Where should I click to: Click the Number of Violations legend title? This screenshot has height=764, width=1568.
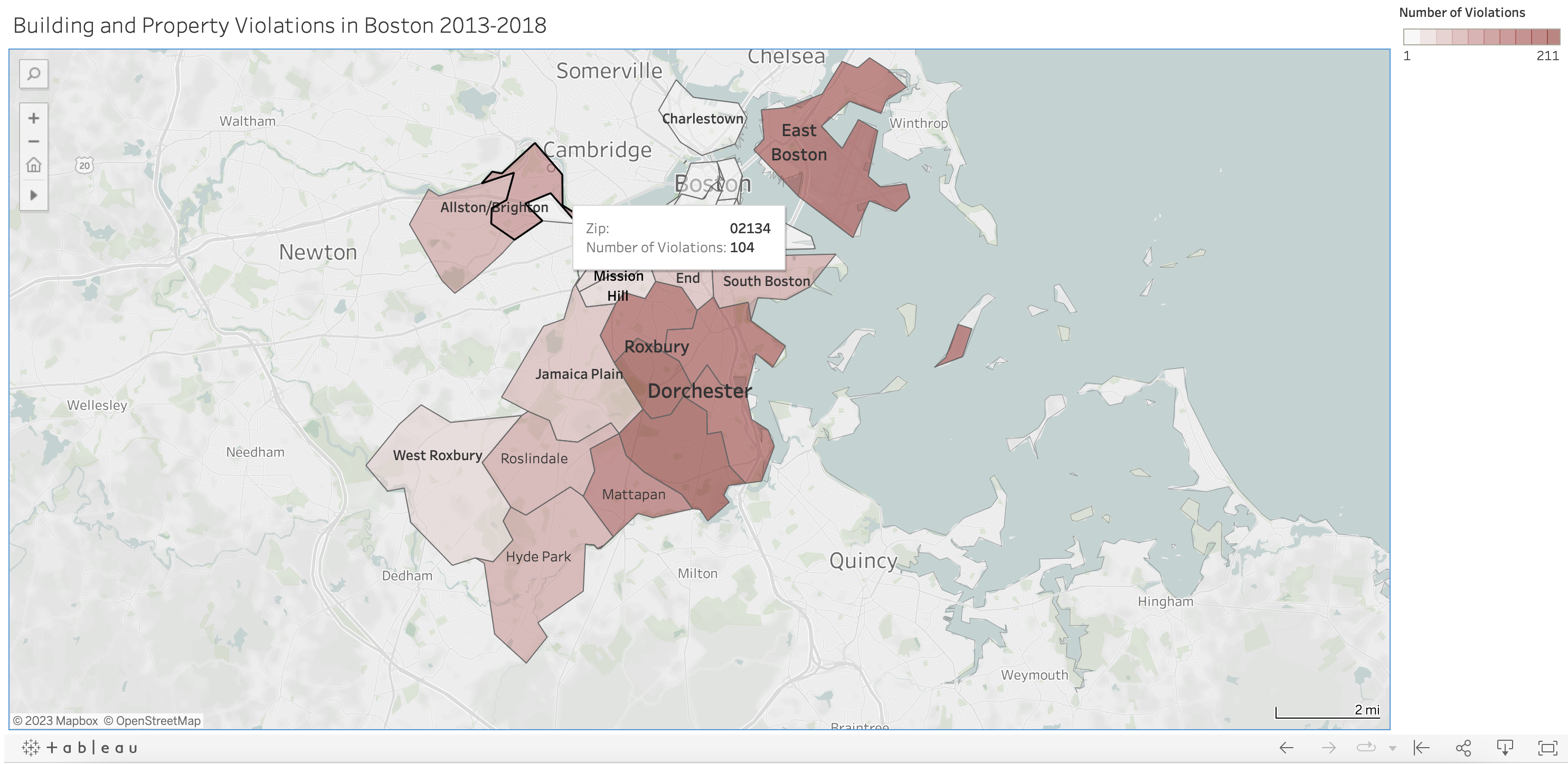coord(1462,12)
